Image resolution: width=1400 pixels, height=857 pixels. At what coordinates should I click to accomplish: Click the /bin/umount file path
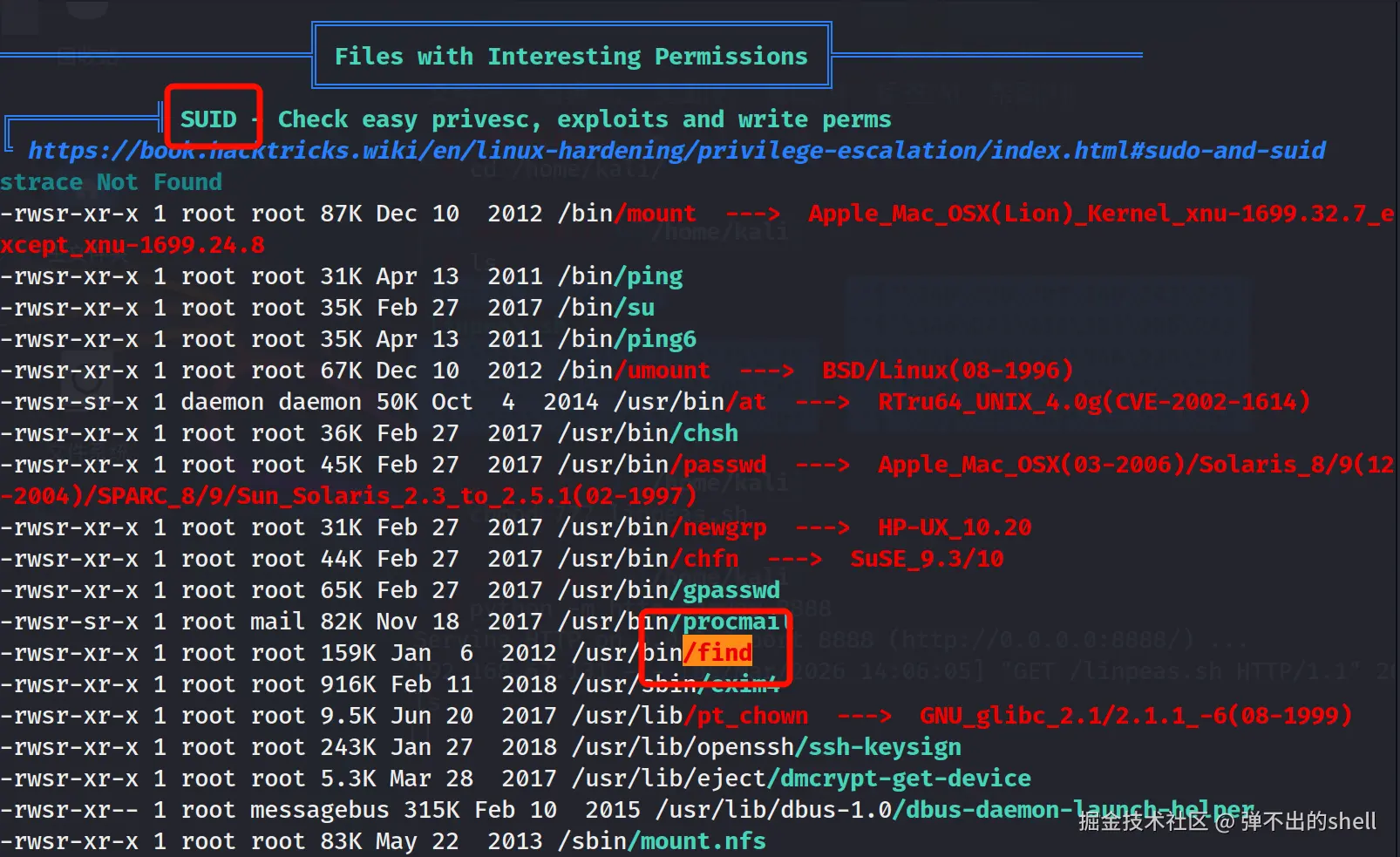[x=634, y=371]
